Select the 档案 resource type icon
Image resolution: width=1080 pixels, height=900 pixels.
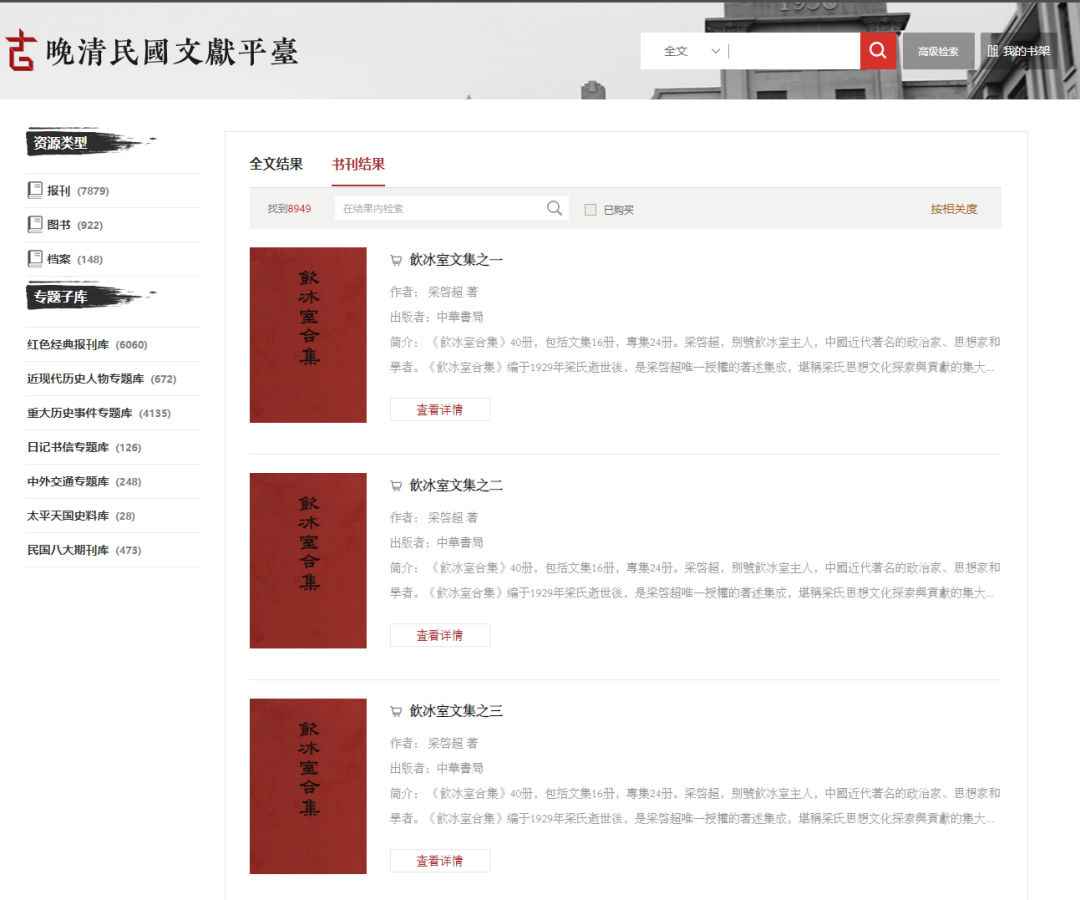click(x=35, y=259)
